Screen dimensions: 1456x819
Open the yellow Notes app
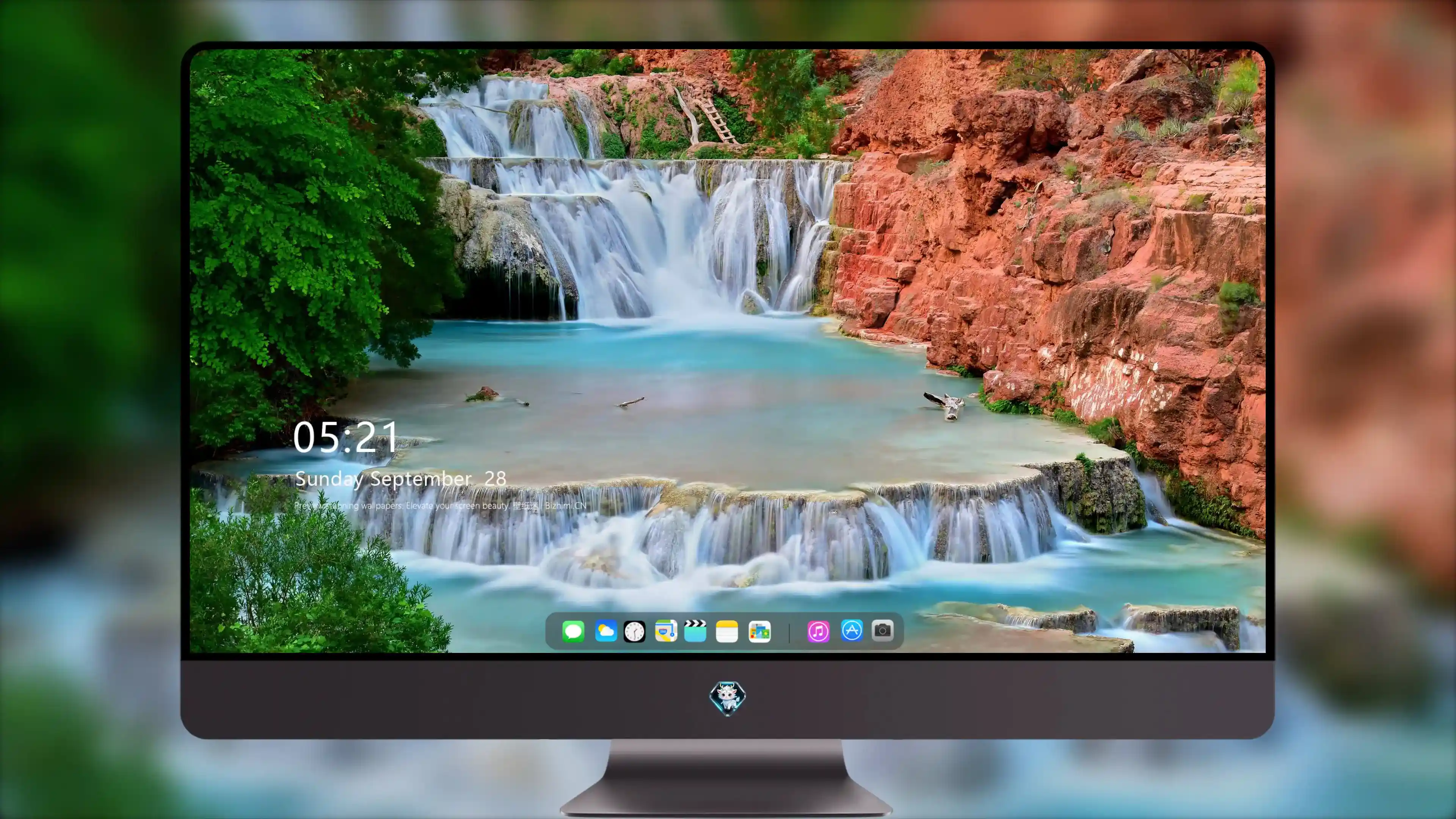click(727, 631)
